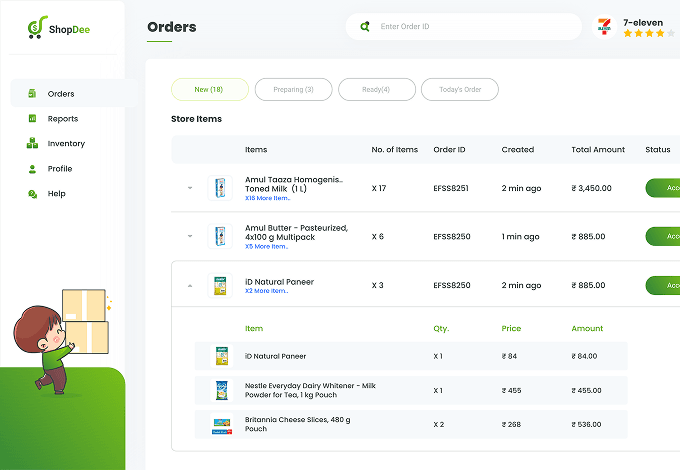The image size is (680, 470).
Task: Open the Britannia Cheese Slices thumbnail
Action: point(222,424)
